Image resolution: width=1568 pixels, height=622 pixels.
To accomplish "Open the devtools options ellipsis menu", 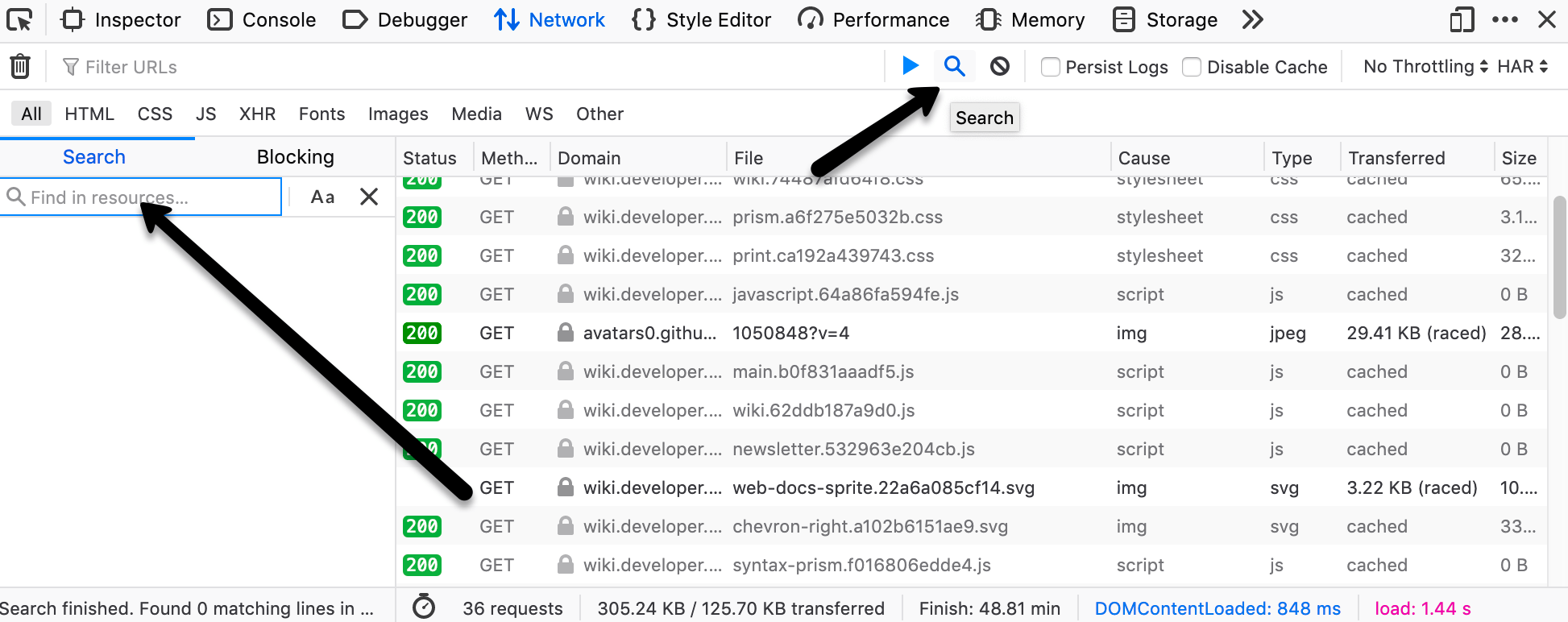I will pyautogui.click(x=1504, y=19).
